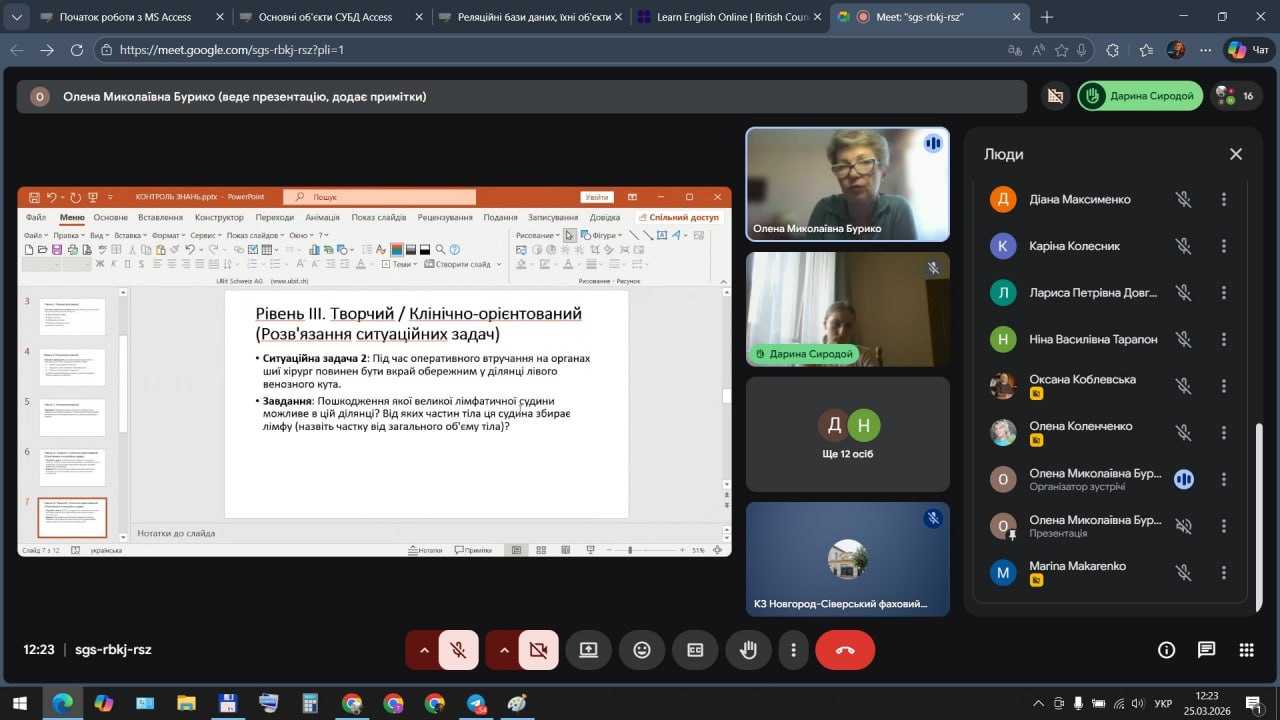
Task: Click the Дарина Сиродой raised hand button
Action: click(1140, 96)
